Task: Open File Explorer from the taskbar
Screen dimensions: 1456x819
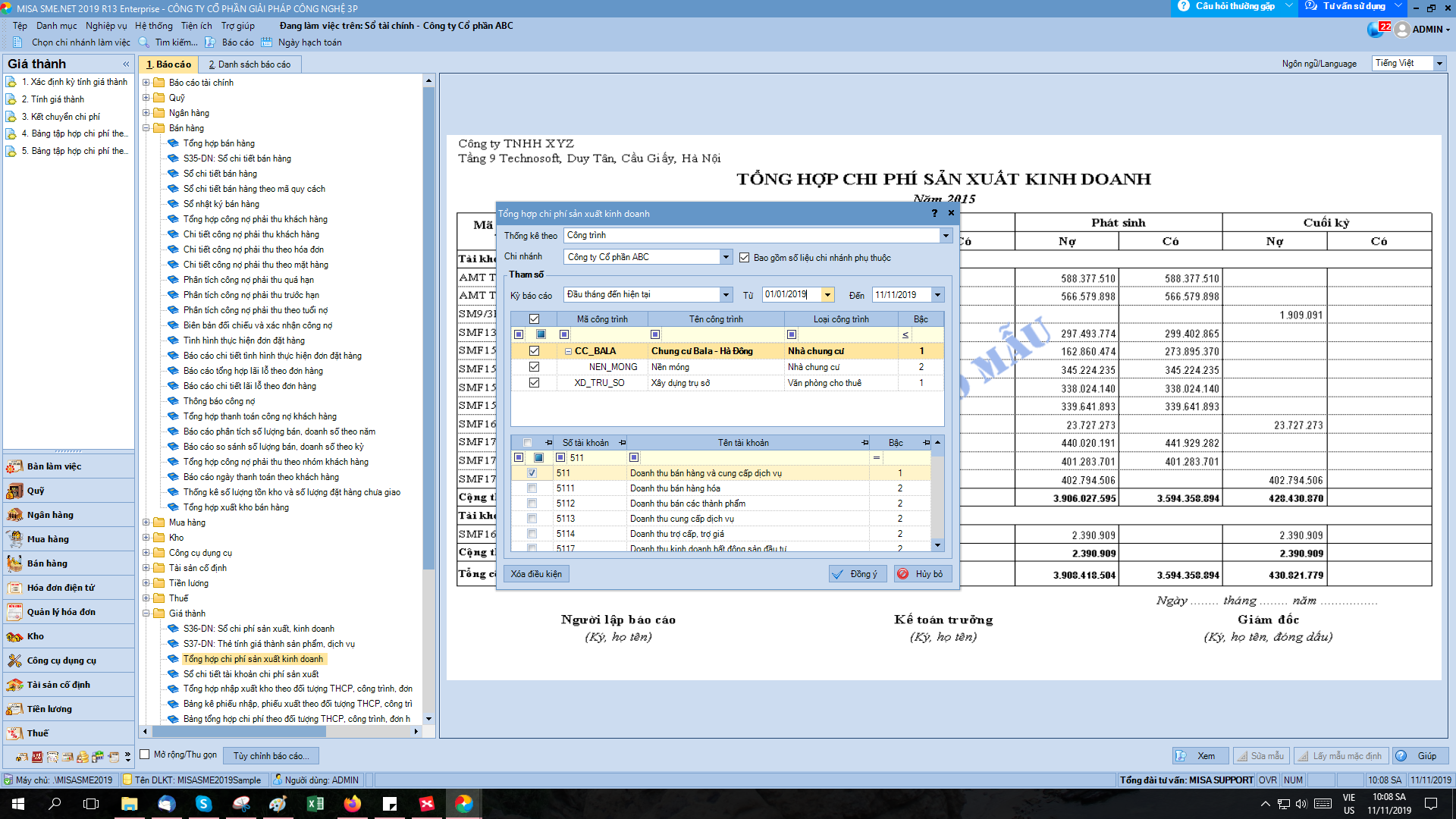Action: point(129,804)
